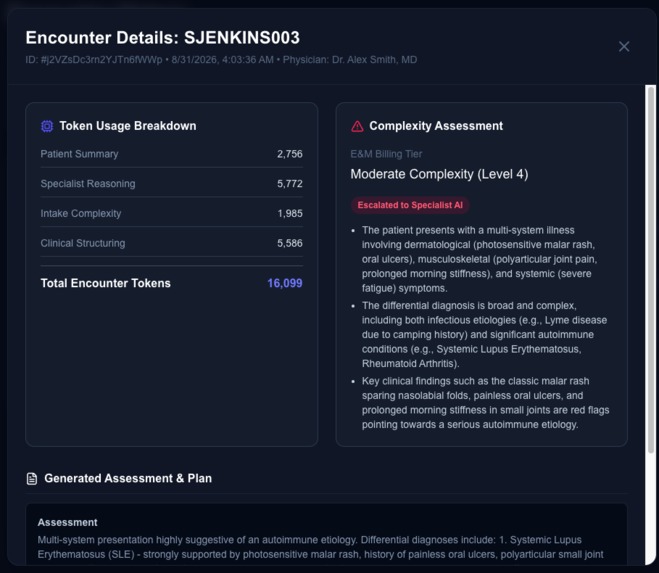
Task: Click the Generated Assessment document icon
Action: 32,478
